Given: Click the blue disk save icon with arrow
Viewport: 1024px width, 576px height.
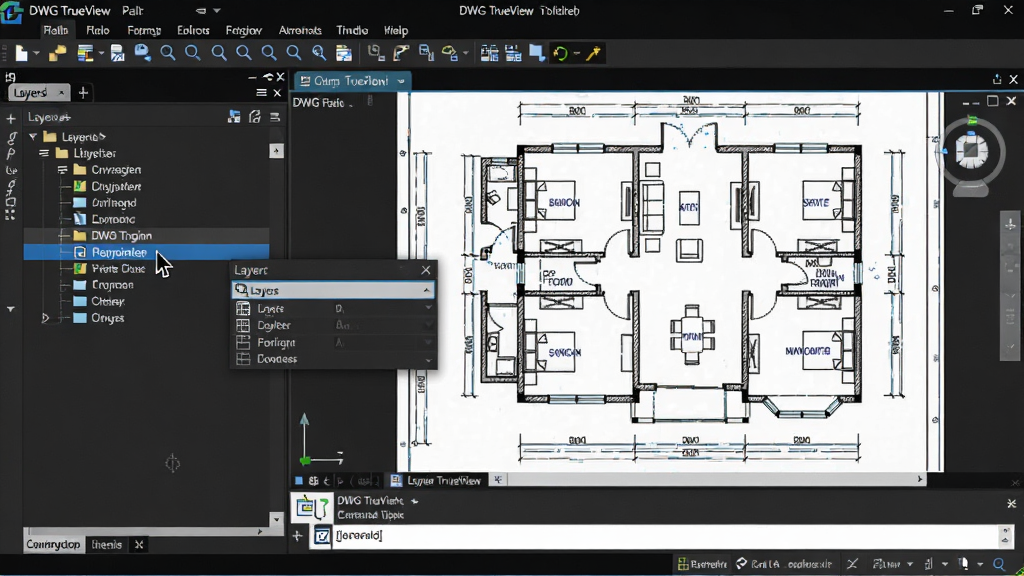Looking at the screenshot, I should pos(142,53).
